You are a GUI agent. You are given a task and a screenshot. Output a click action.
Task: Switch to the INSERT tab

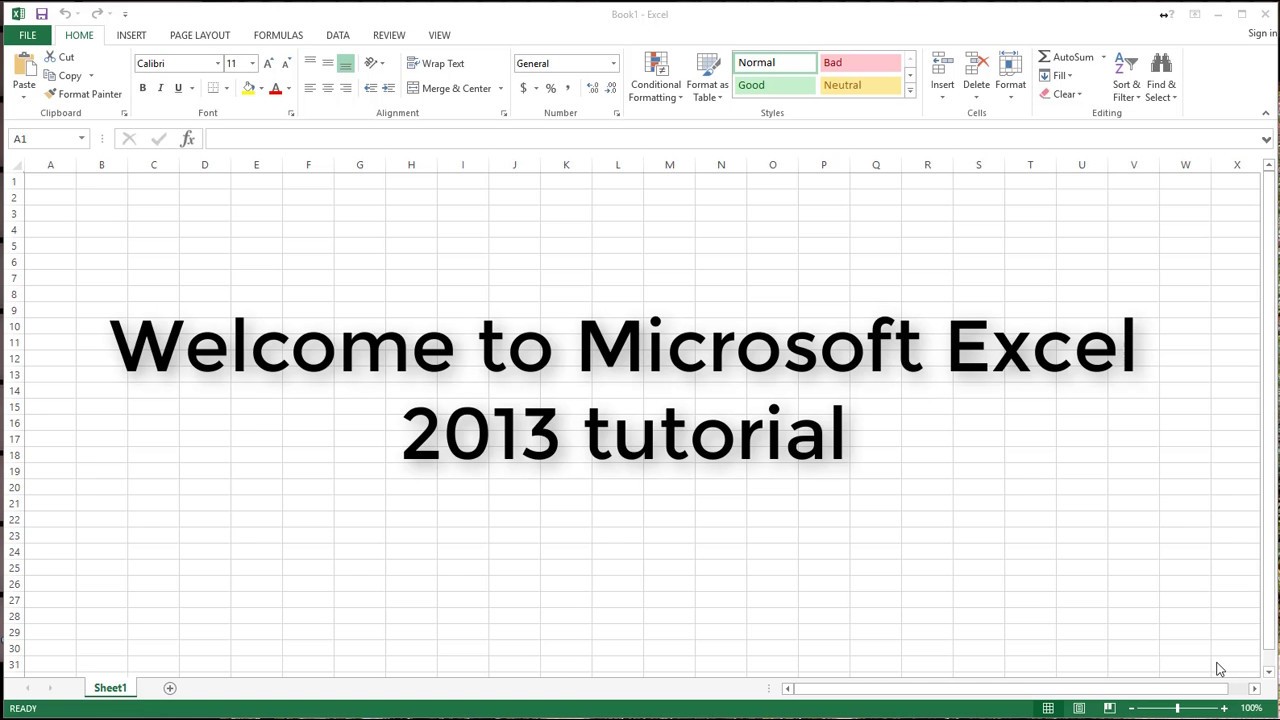point(131,35)
